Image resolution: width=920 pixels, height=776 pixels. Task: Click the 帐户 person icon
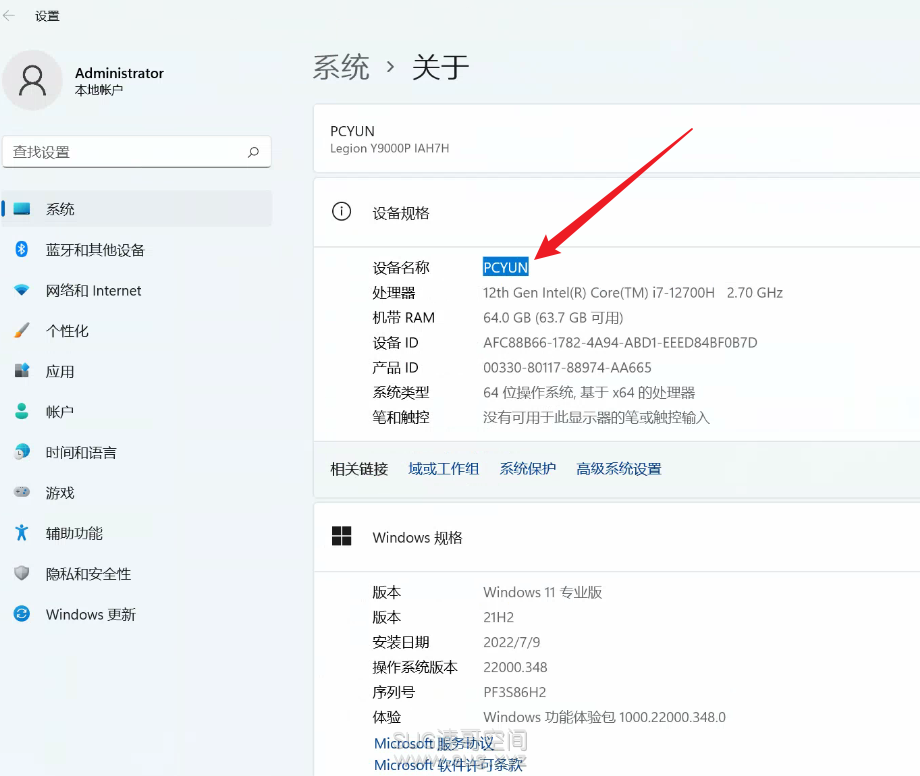[x=22, y=411]
